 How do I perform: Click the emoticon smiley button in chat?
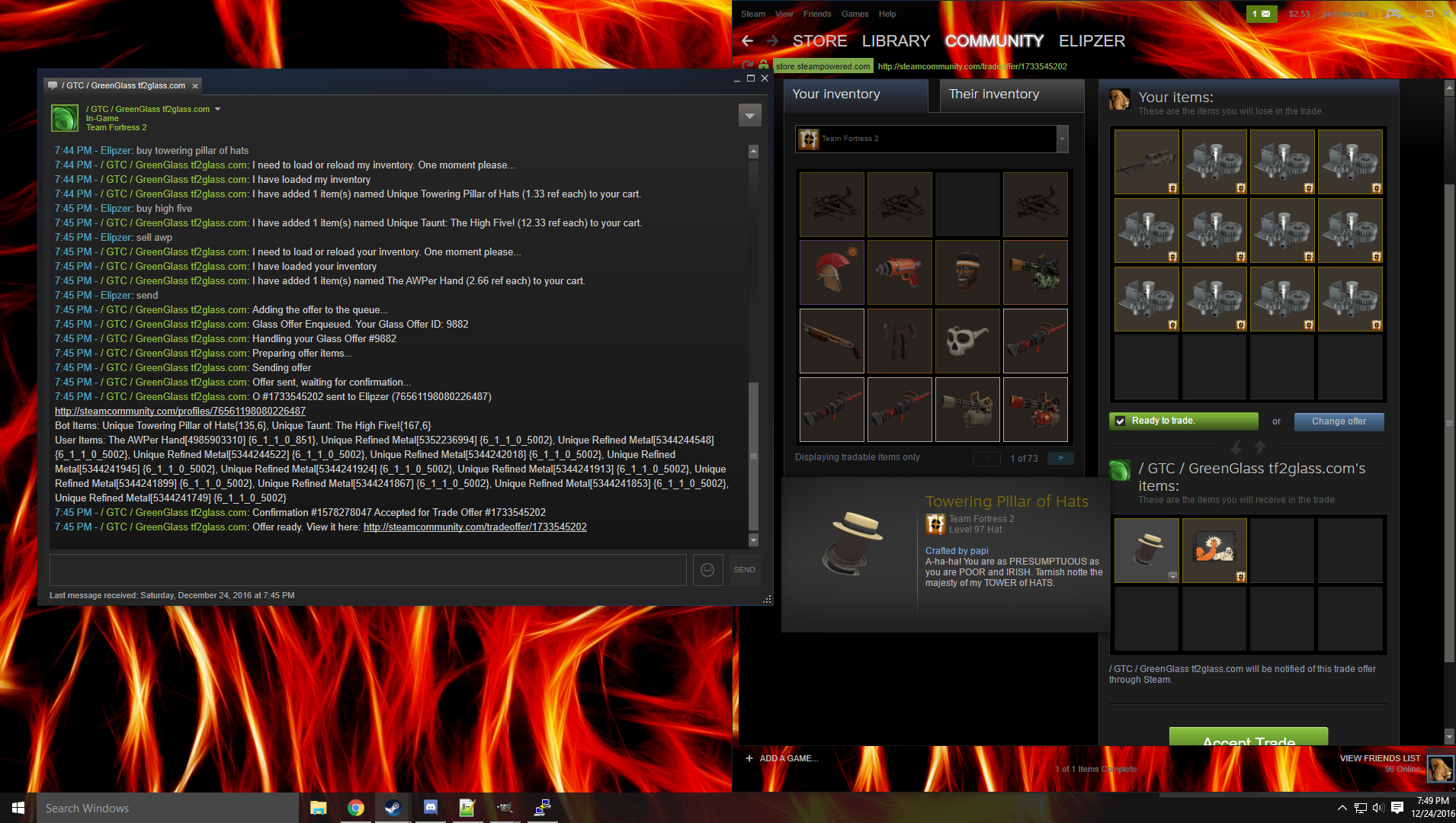pos(707,570)
